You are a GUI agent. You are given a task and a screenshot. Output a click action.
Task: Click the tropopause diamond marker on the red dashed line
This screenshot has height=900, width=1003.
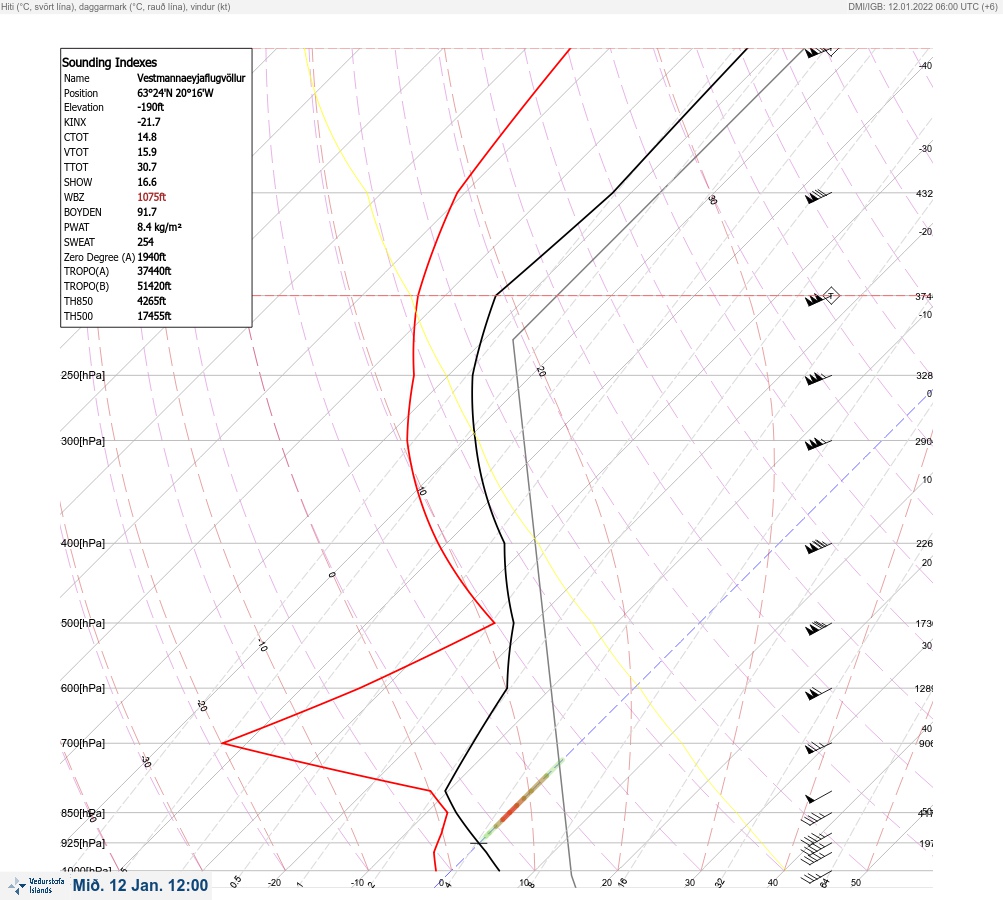pos(831,296)
